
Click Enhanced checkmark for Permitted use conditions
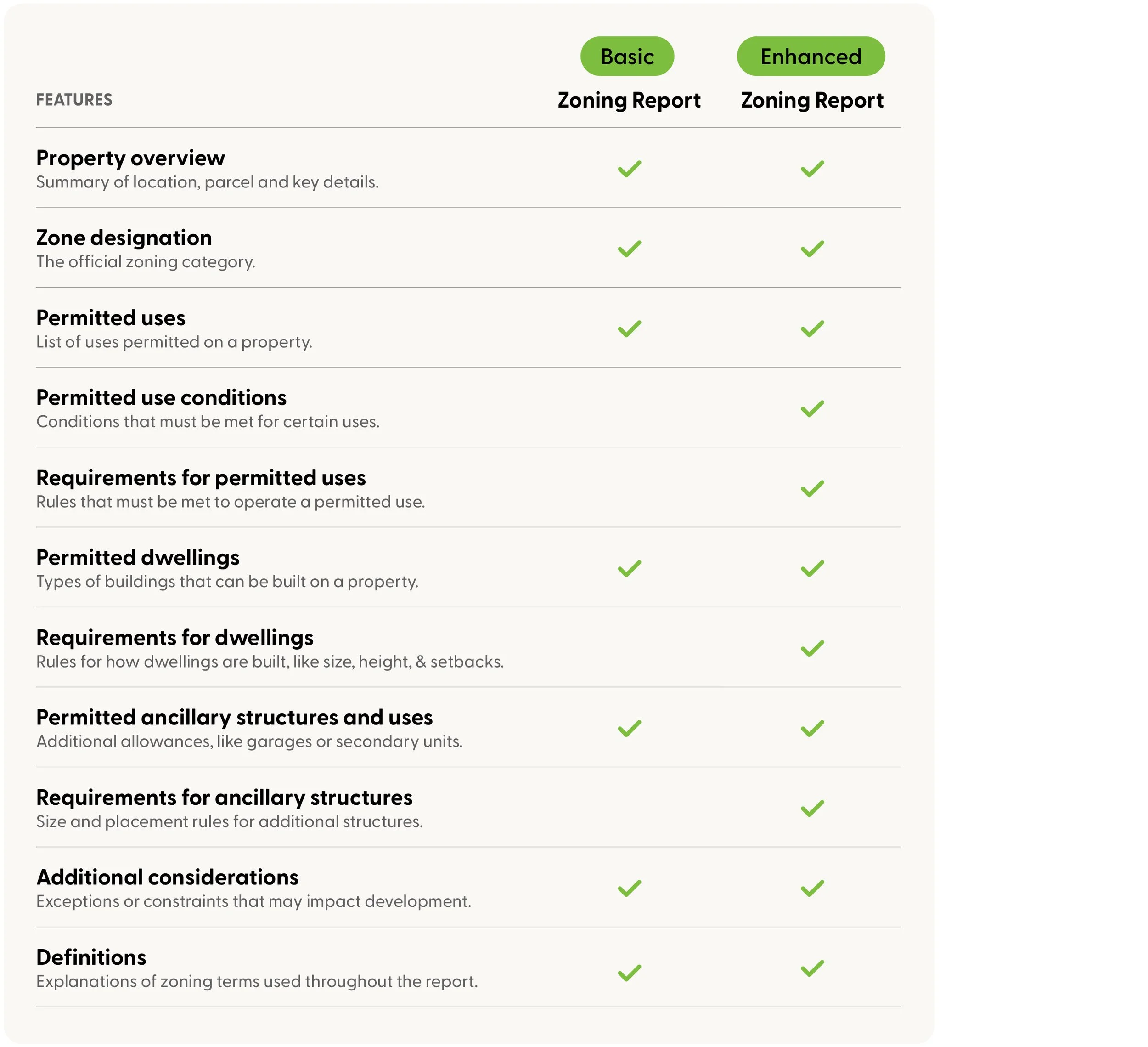pyautogui.click(x=812, y=408)
